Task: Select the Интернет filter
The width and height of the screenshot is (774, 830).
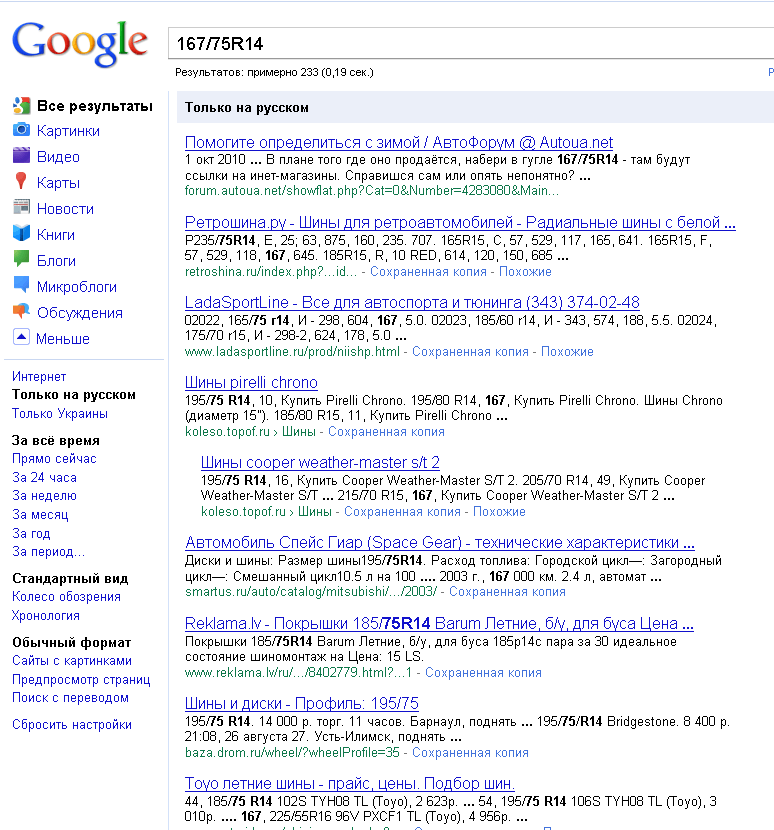Action: [39, 376]
